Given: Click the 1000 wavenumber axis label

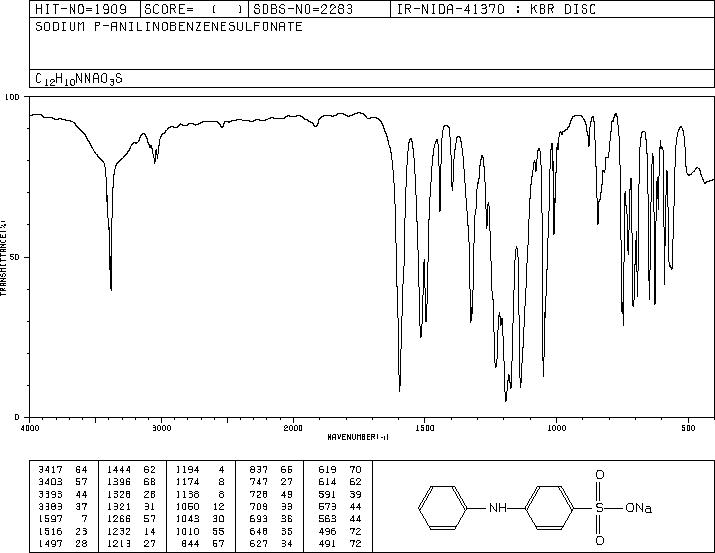Looking at the screenshot, I should point(556,428).
